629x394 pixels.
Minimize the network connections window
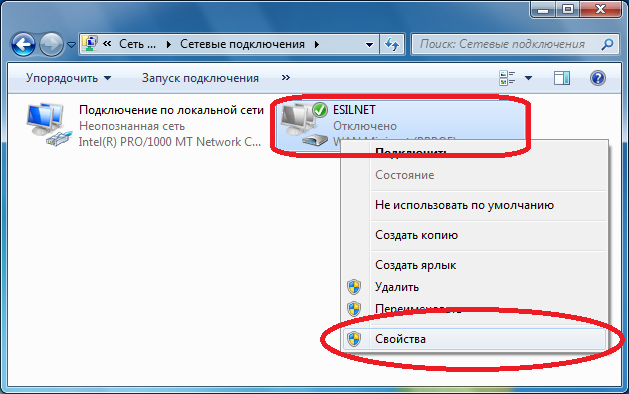[x=543, y=9]
